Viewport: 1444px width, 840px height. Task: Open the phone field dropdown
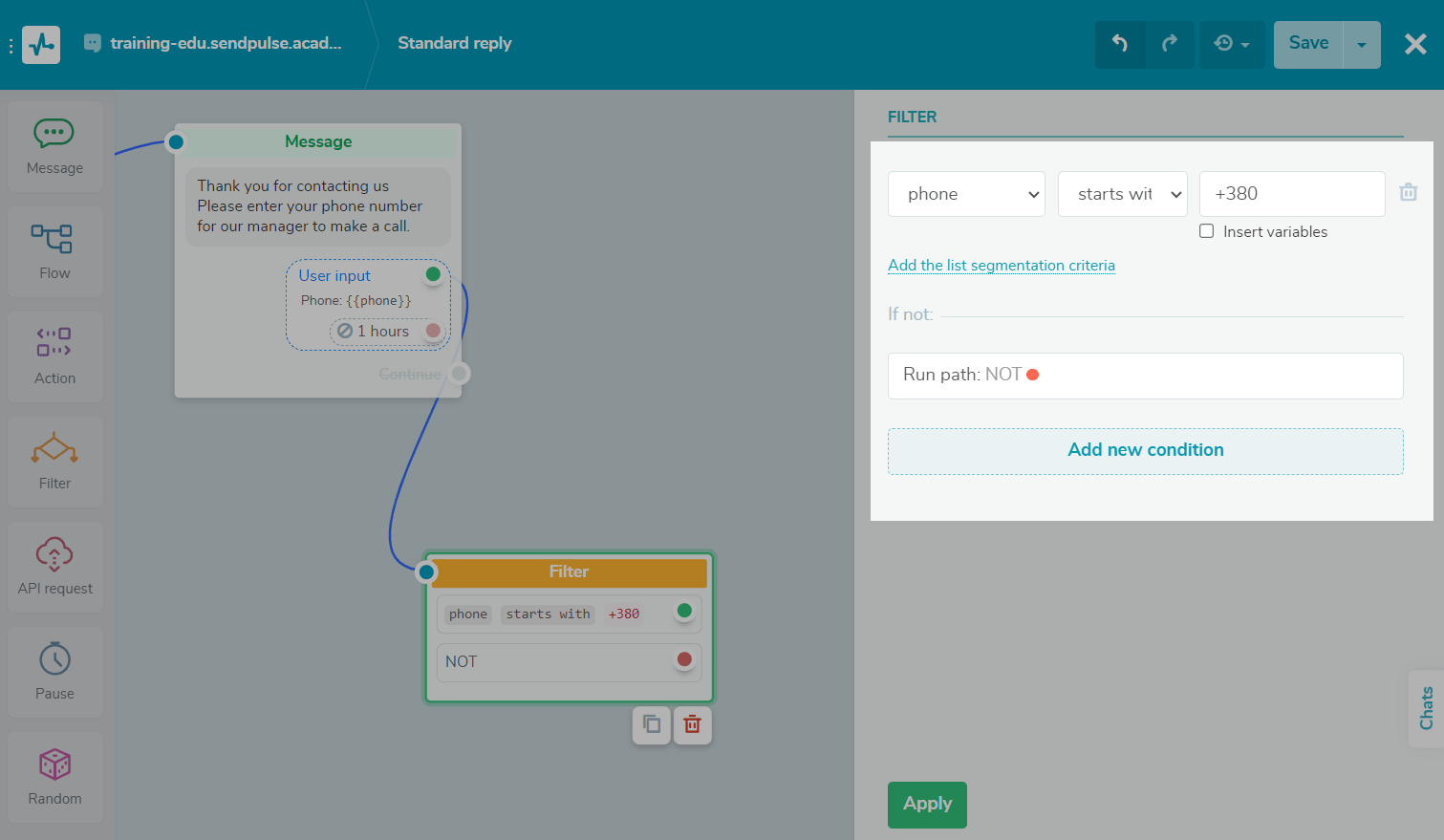point(966,193)
